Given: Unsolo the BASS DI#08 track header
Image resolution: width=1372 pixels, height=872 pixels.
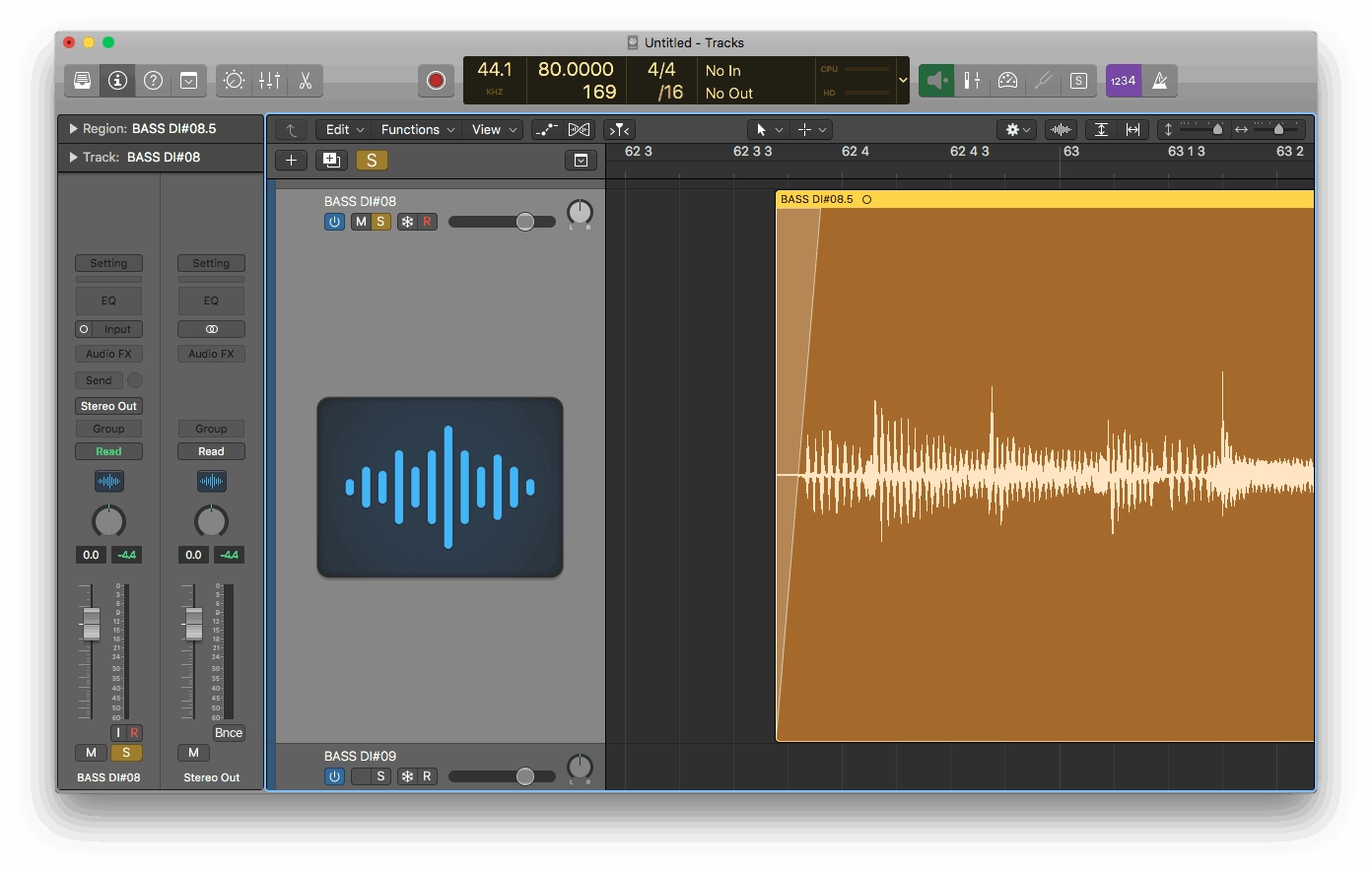Looking at the screenshot, I should (380, 222).
